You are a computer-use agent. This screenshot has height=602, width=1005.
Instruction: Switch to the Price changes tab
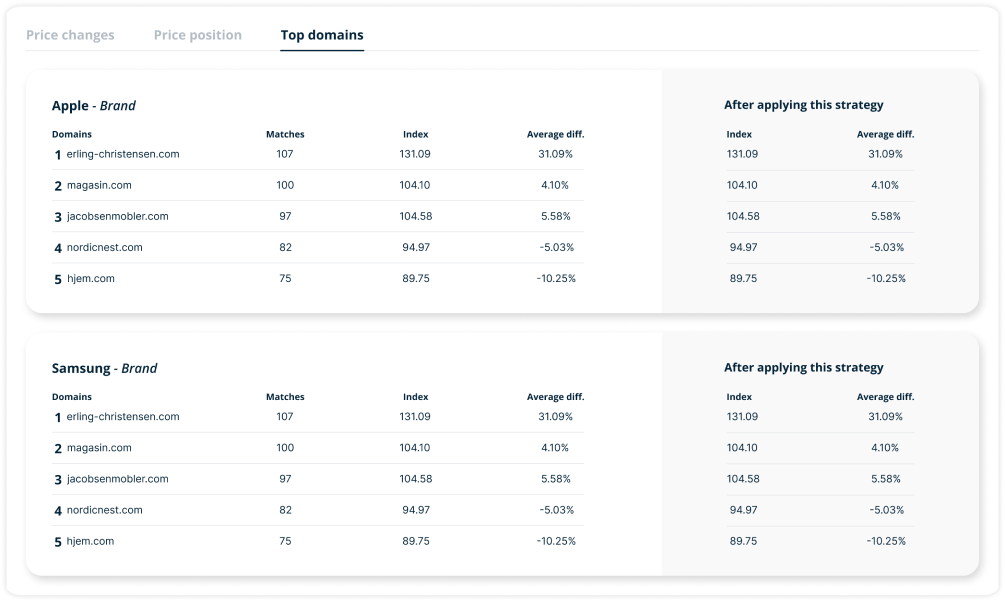pos(70,35)
